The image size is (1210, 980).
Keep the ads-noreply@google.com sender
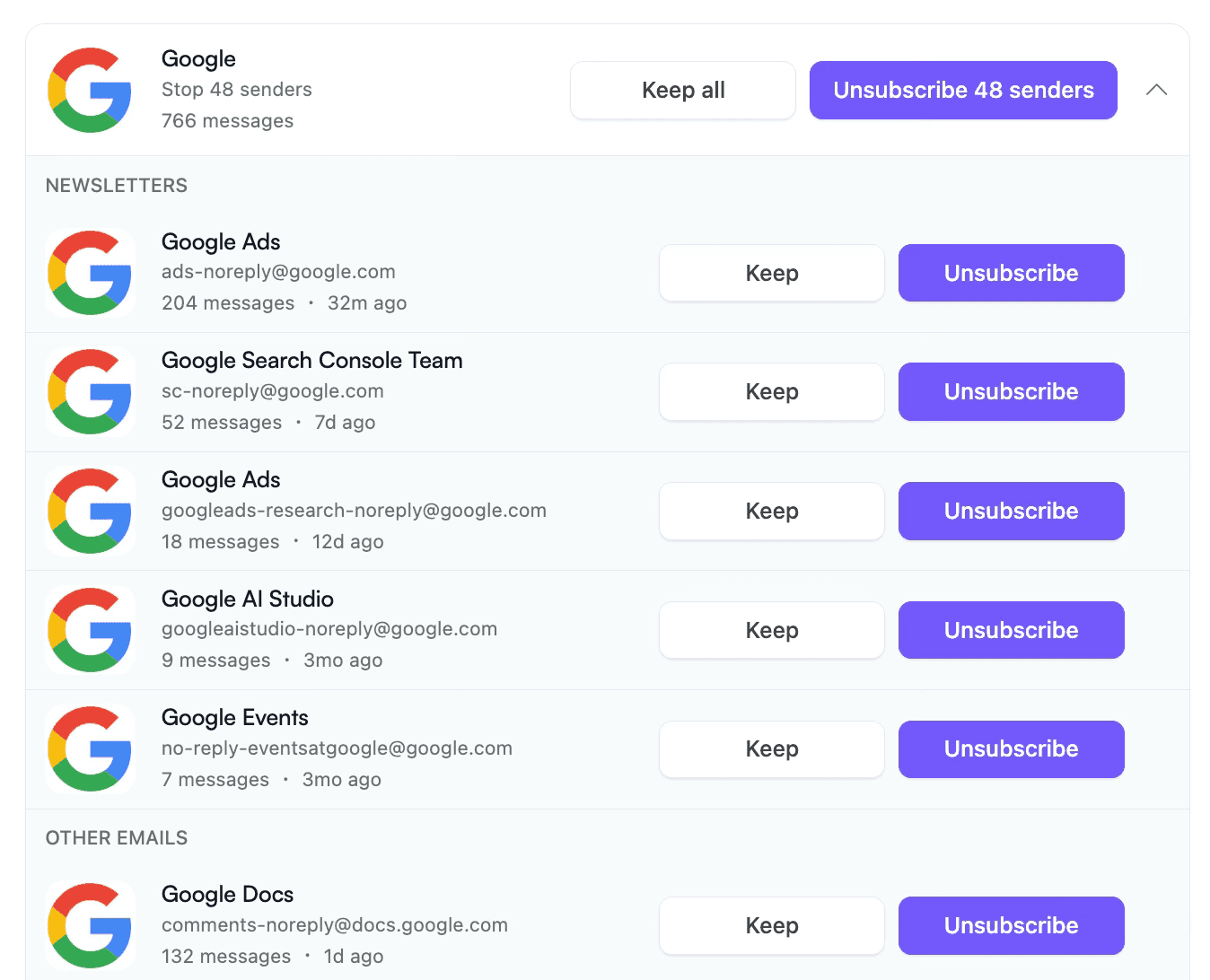[772, 273]
